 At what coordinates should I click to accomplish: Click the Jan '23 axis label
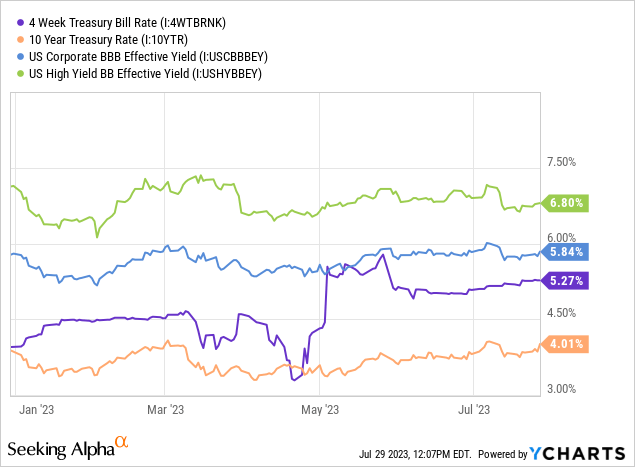tap(33, 408)
